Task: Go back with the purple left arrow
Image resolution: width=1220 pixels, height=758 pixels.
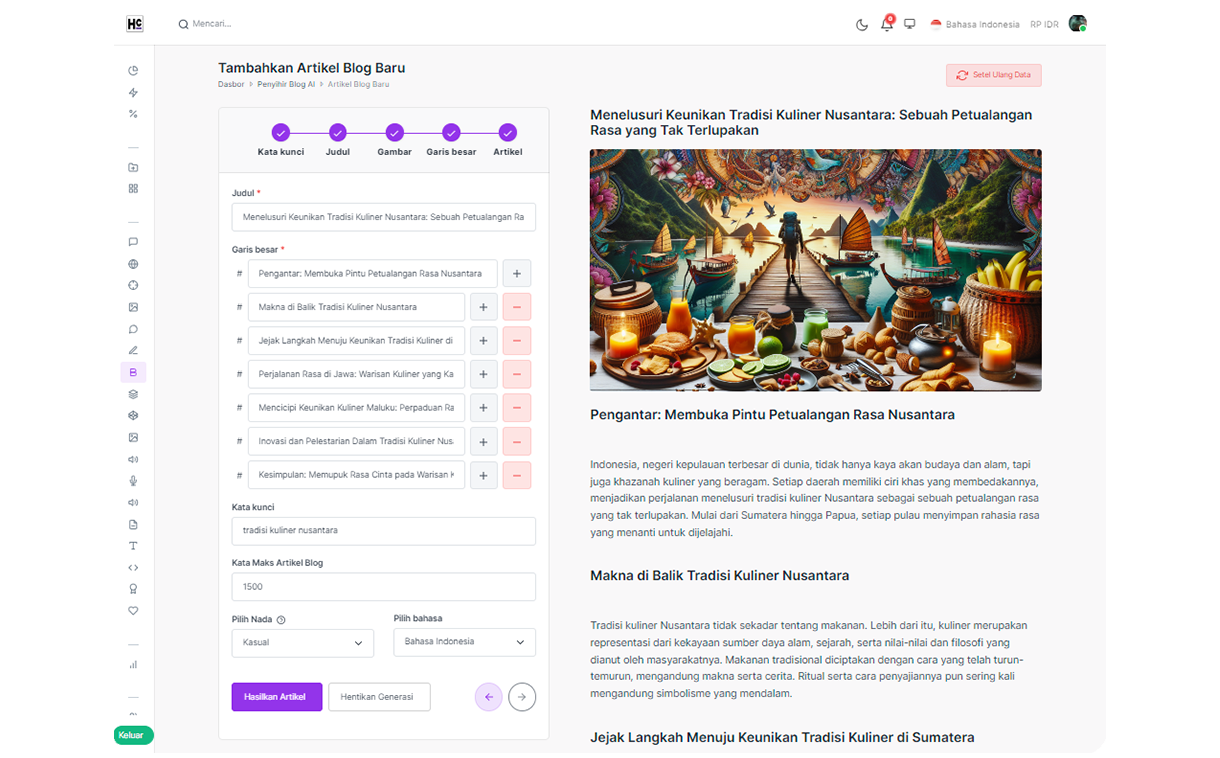Action: (x=489, y=697)
